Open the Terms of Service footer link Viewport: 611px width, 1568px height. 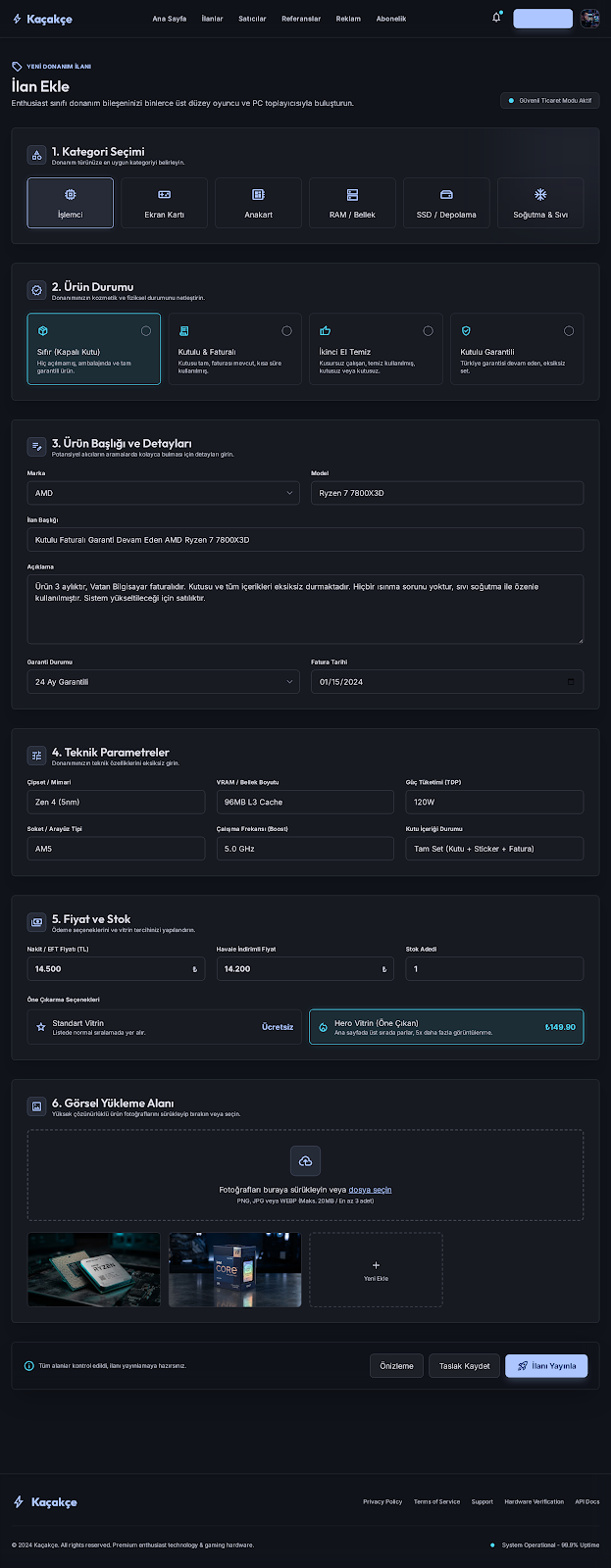pos(436,1502)
